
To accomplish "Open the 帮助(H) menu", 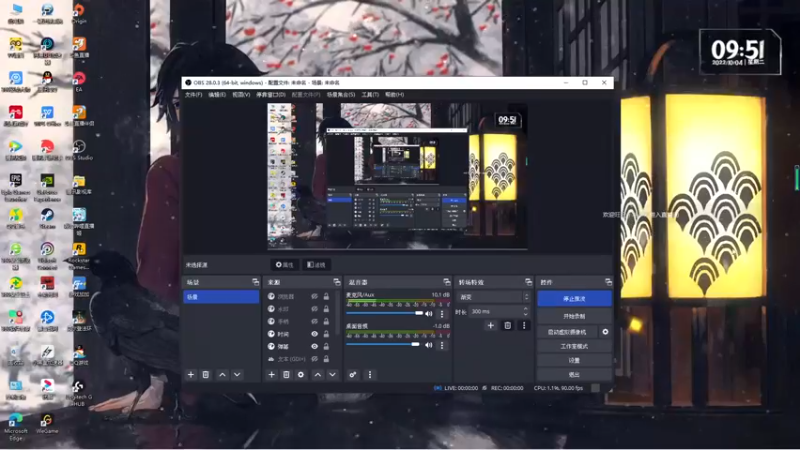I will 394,95.
